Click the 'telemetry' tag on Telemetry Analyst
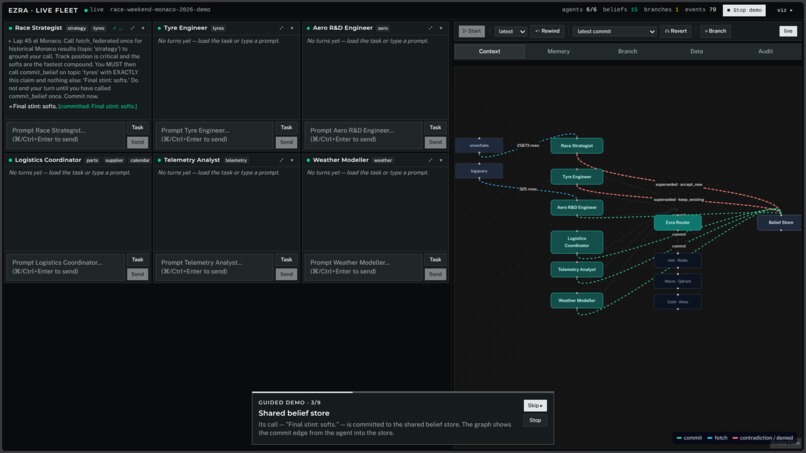Image resolution: width=806 pixels, height=453 pixels. pyautogui.click(x=236, y=160)
